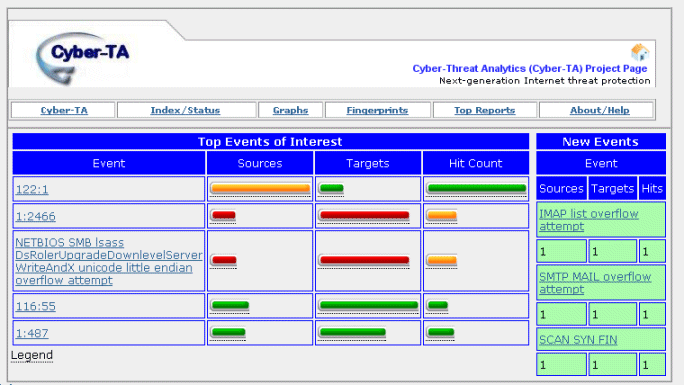
Task: Open Cyber-Threat Analytics Project Page link
Action: [x=530, y=68]
